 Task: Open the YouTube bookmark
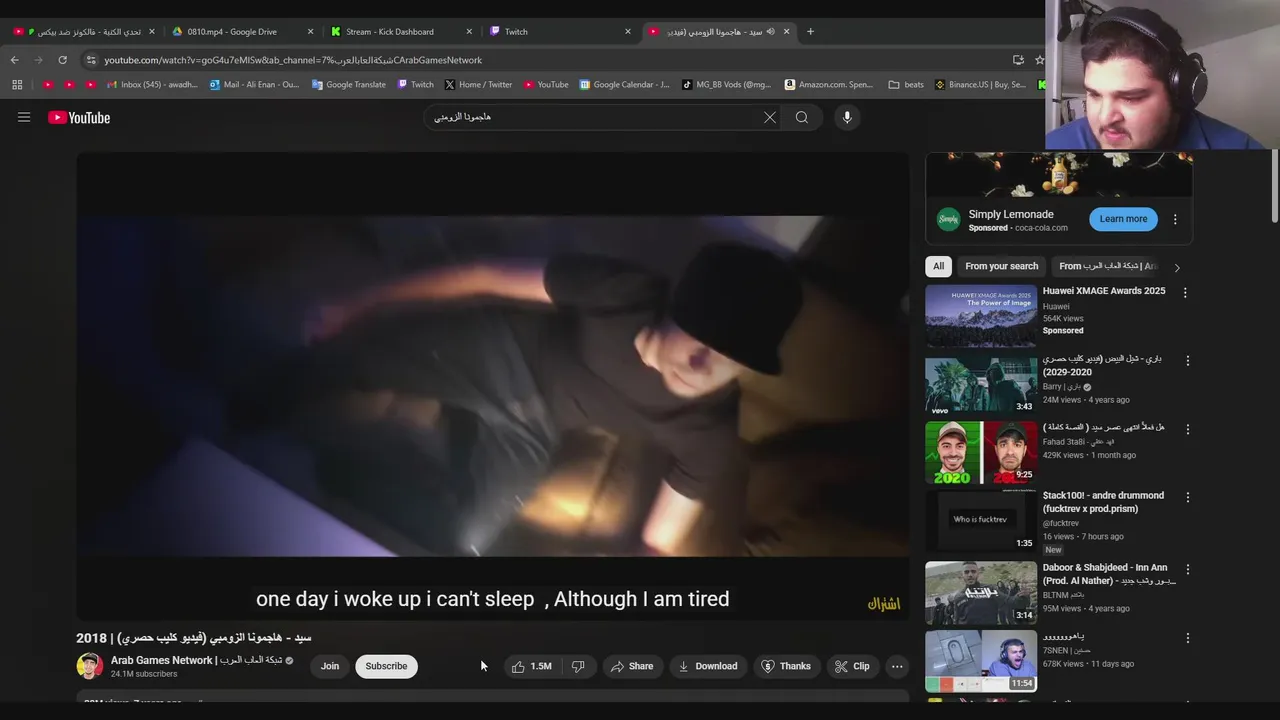[546, 85]
